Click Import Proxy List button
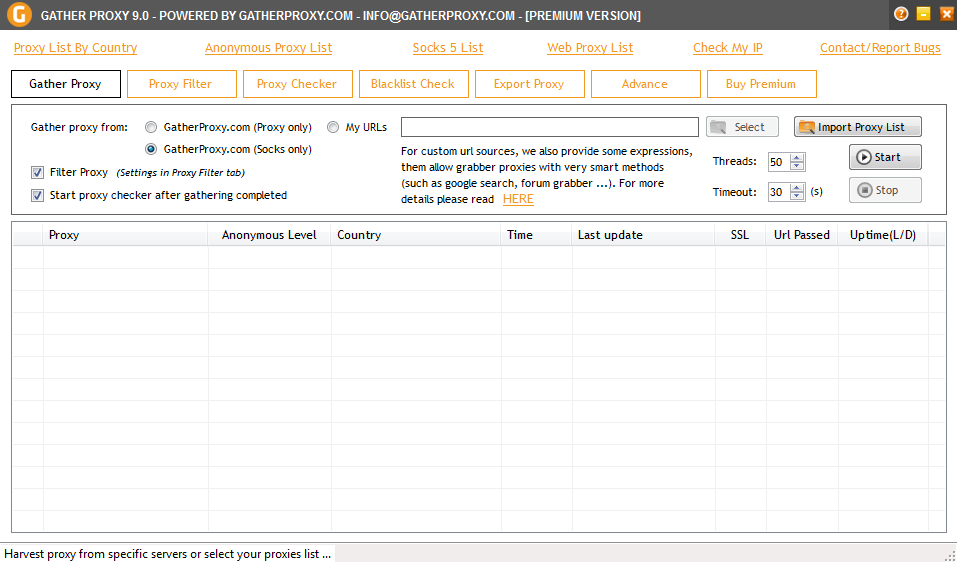Screen dimensions: 957x562 (x=858, y=127)
